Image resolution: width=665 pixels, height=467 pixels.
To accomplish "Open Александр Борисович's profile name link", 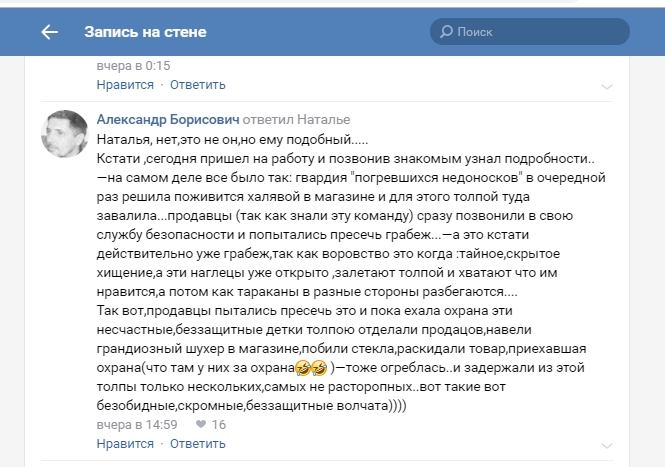I will coord(168,120).
